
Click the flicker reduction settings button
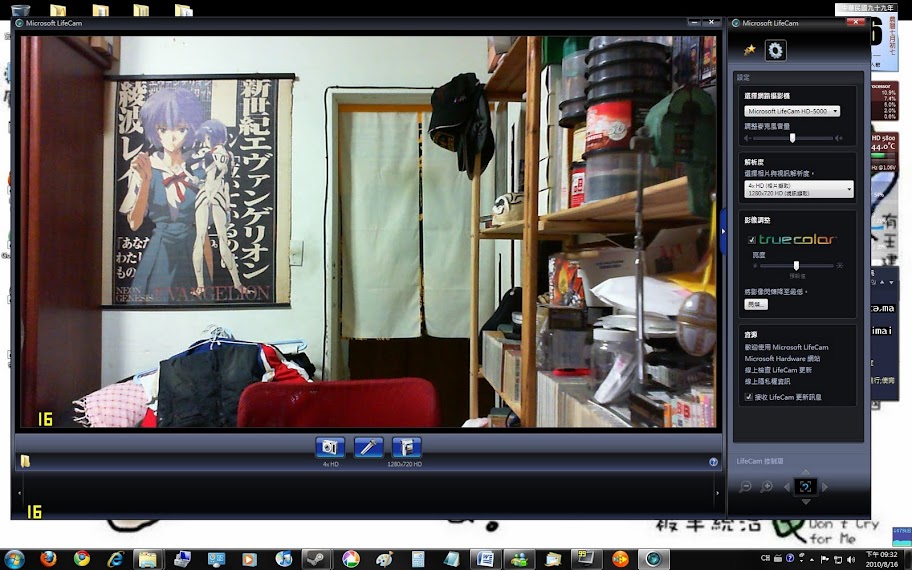click(756, 304)
